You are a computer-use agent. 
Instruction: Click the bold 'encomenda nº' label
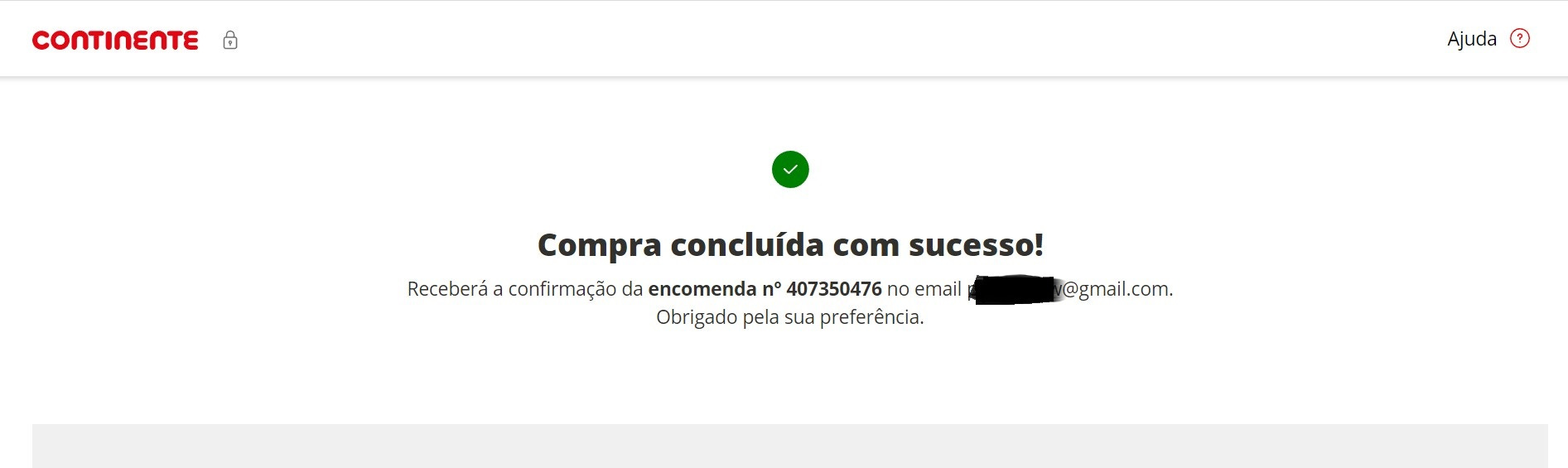click(715, 289)
